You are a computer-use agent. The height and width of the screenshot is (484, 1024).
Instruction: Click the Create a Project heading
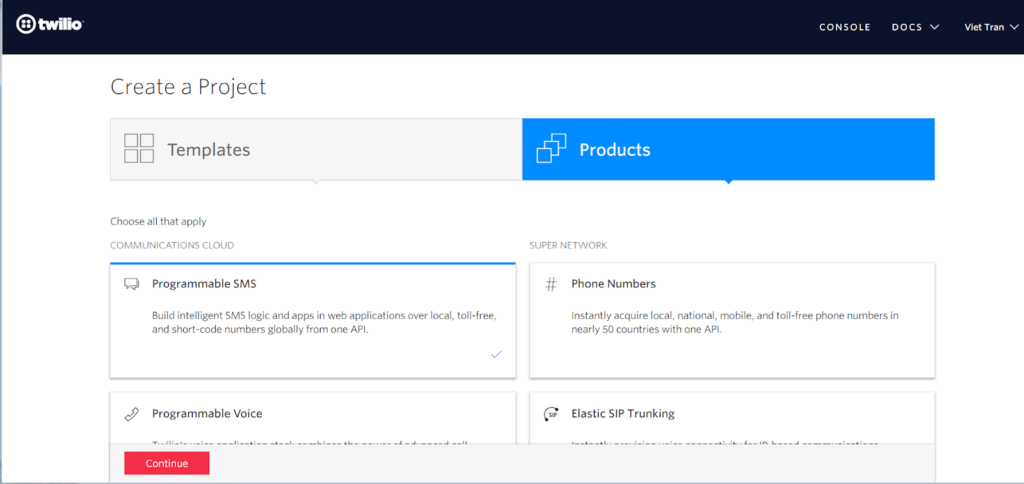tap(188, 87)
